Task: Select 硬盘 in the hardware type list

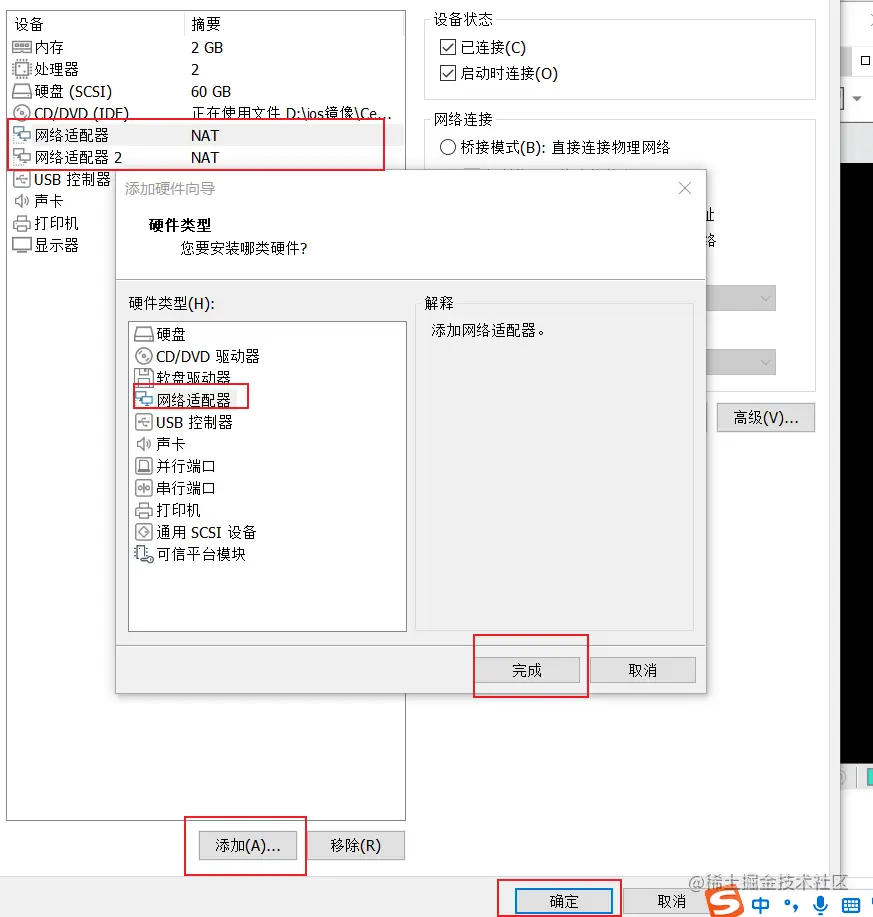Action: click(x=171, y=334)
